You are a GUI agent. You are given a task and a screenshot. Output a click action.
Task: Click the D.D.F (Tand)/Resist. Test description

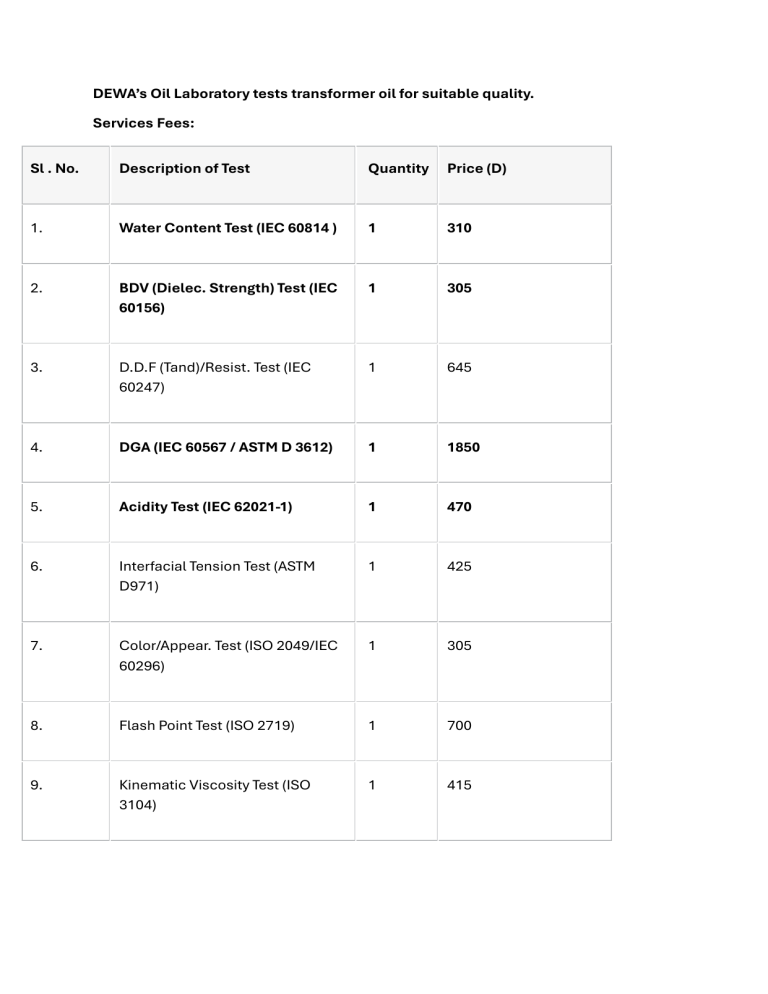pos(215,377)
